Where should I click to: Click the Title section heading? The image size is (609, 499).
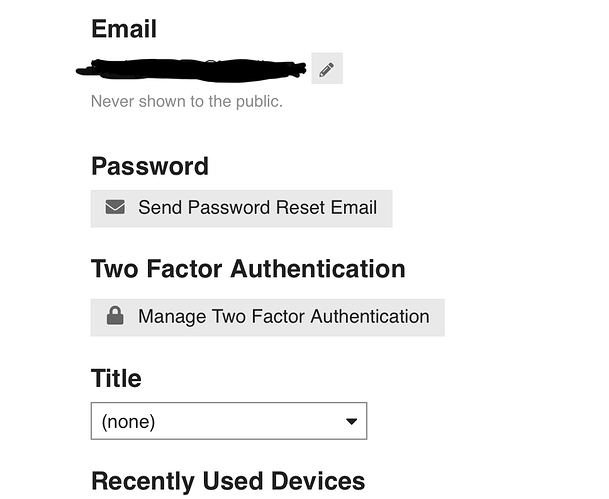tap(116, 378)
